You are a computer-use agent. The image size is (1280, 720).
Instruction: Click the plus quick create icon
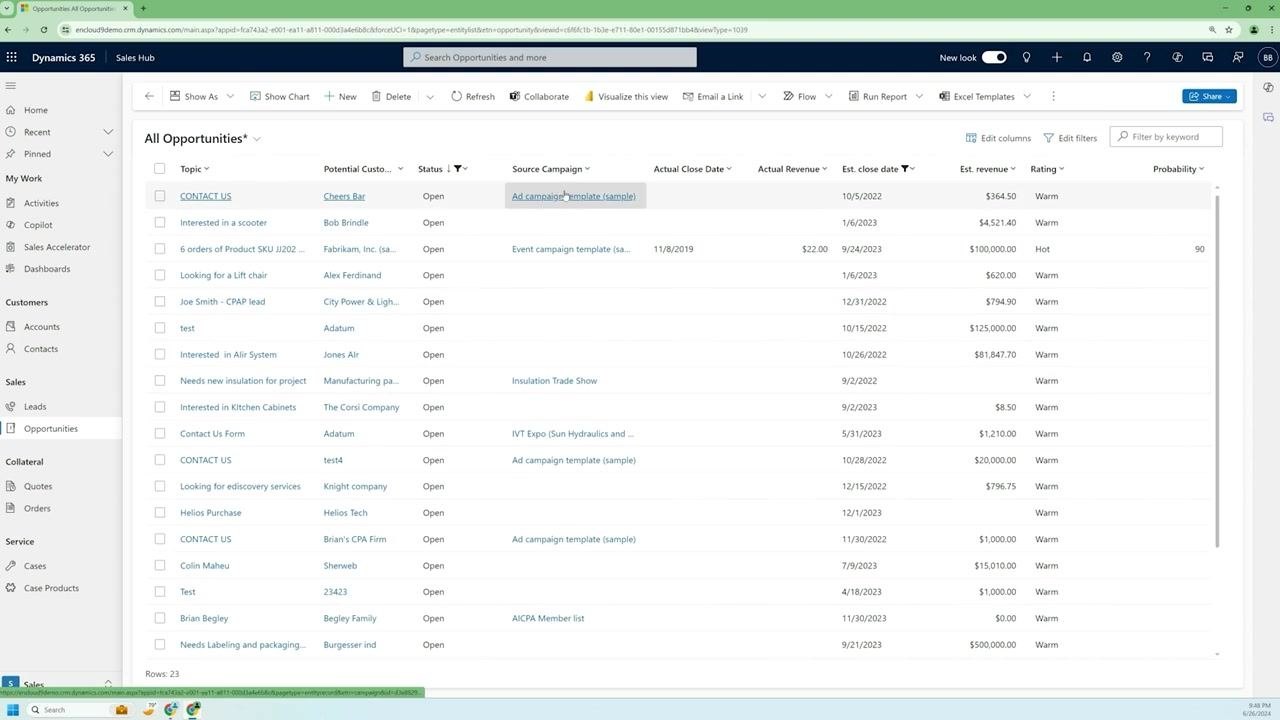(1056, 57)
